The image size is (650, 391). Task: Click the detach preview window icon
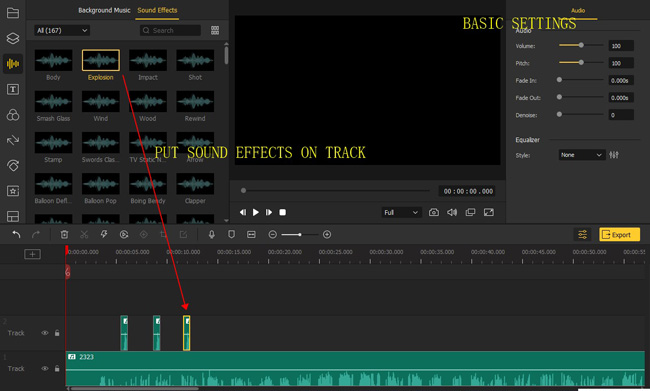(x=470, y=212)
